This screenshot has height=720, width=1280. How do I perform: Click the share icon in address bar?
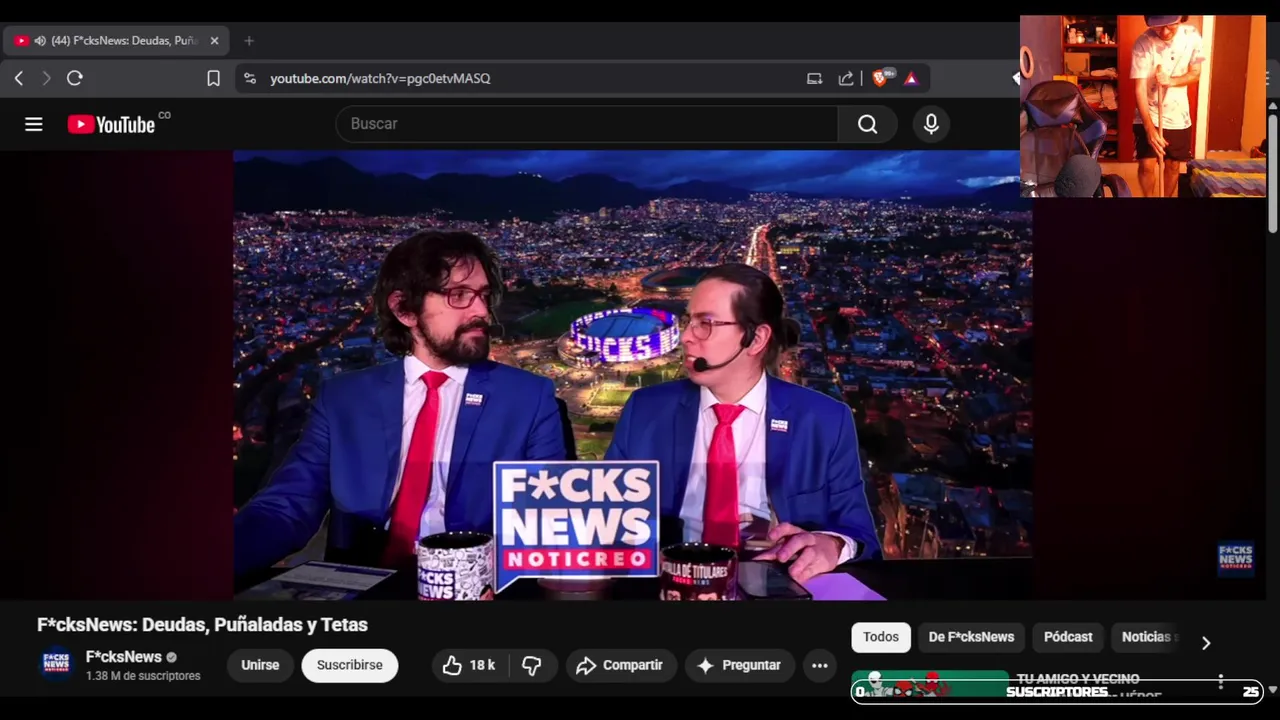click(846, 78)
